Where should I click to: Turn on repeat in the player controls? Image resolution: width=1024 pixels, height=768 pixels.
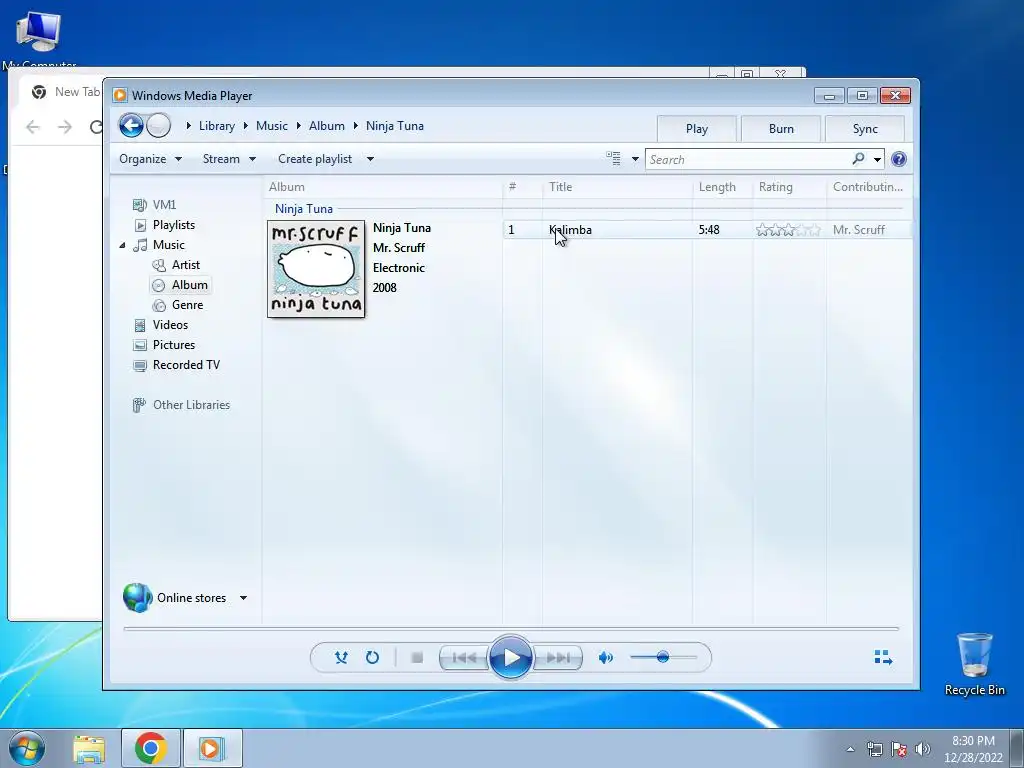pyautogui.click(x=372, y=657)
